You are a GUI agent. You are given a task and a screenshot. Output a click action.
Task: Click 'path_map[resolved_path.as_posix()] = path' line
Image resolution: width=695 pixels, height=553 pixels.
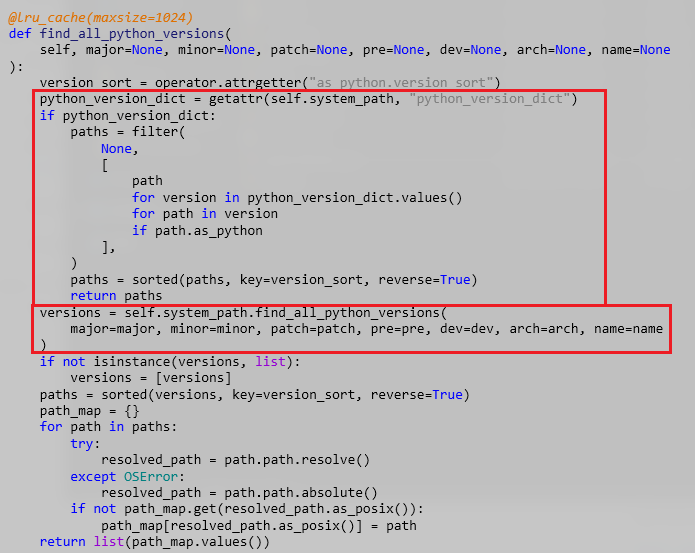[x=259, y=526]
